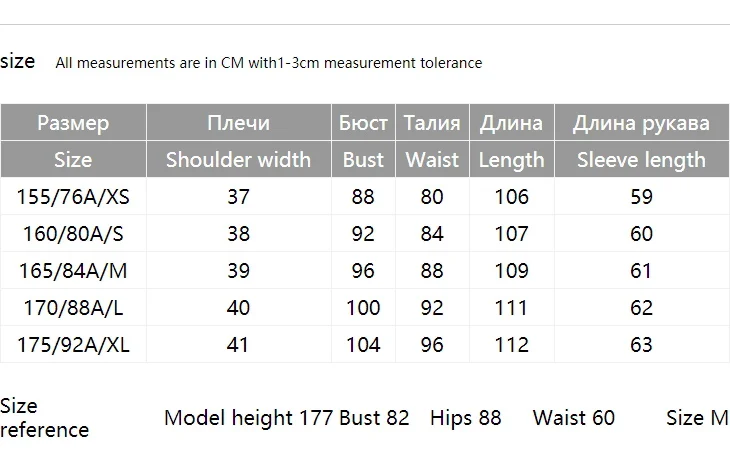730x466 pixels.
Task: Click the Size reference label
Action: coord(44,418)
